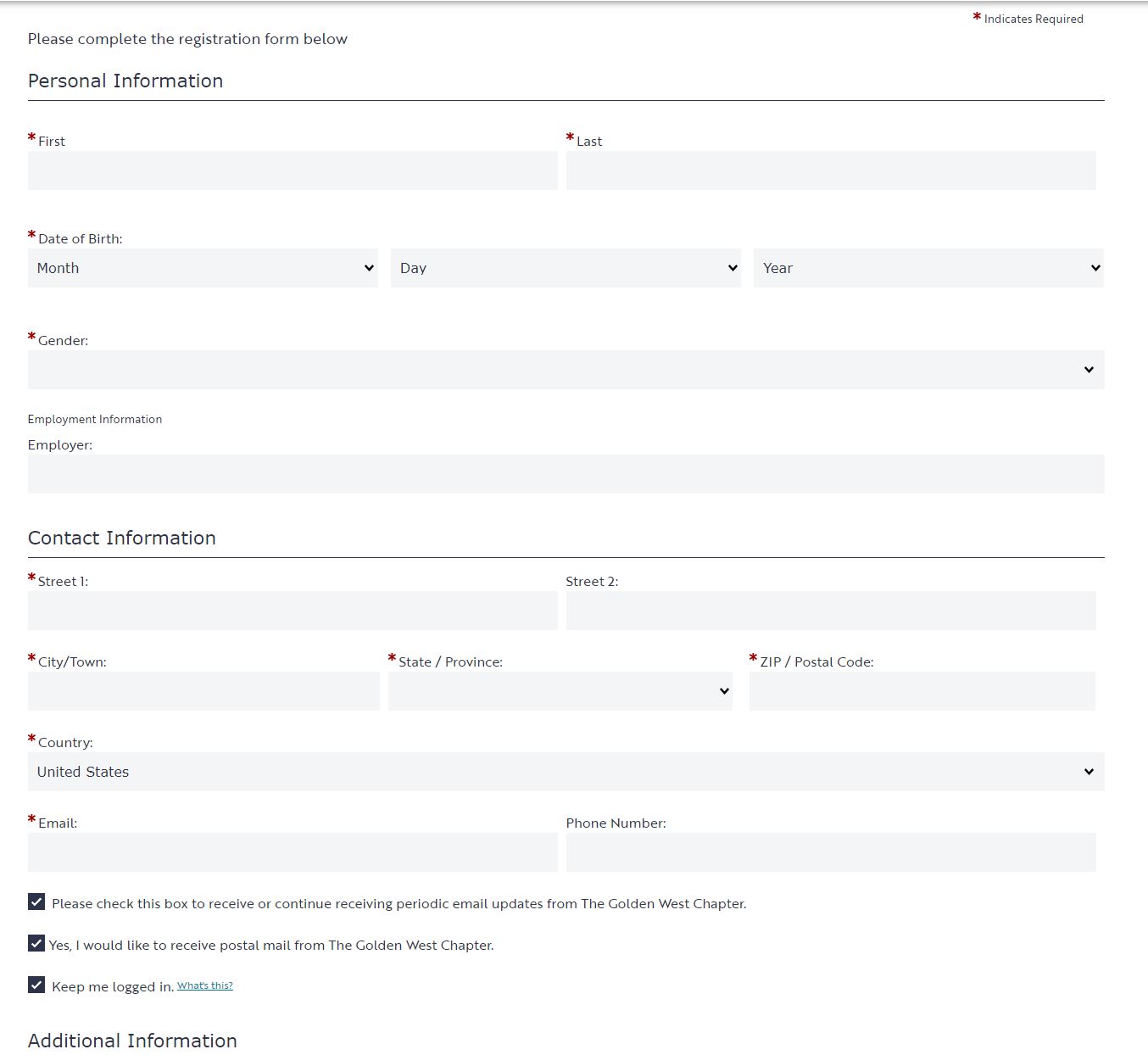Click the Email input field
1148x1055 pixels.
pos(293,852)
